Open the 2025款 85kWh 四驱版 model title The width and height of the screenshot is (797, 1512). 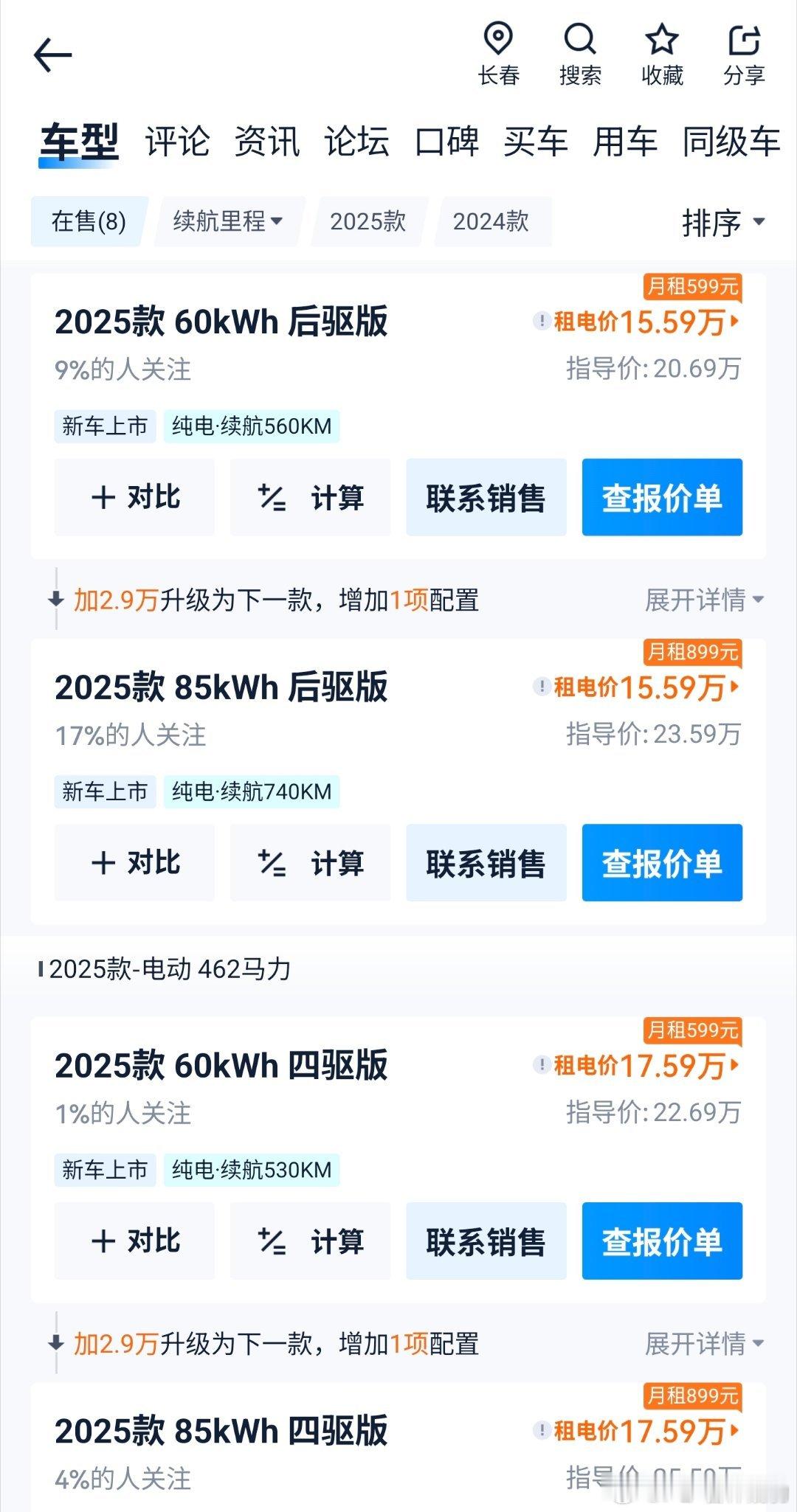coord(221,1431)
